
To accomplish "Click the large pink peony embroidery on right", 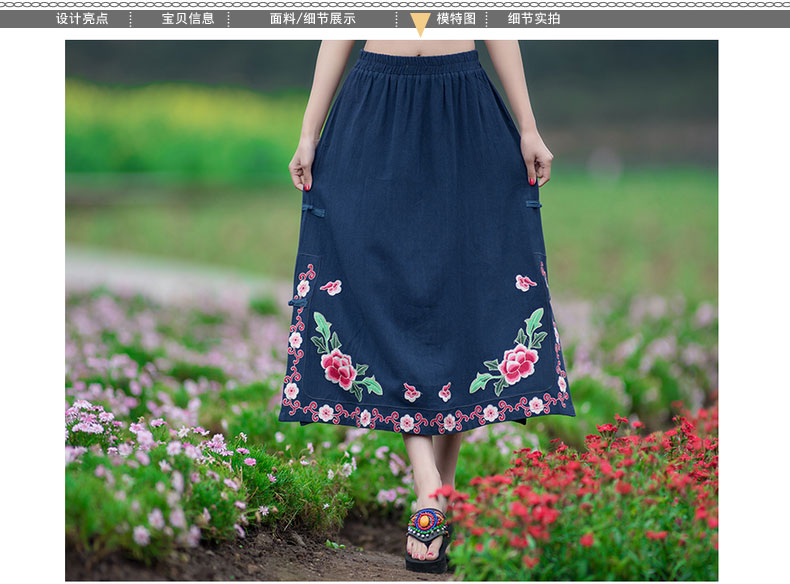I will [518, 363].
